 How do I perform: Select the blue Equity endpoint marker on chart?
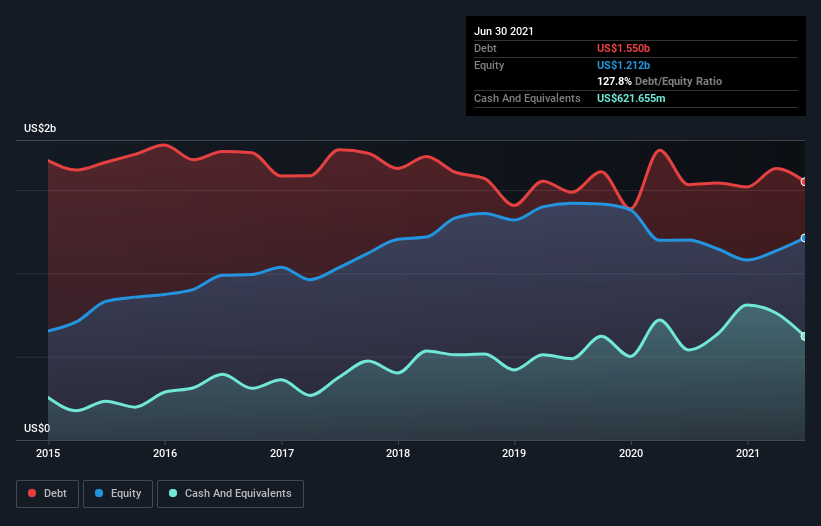(804, 238)
